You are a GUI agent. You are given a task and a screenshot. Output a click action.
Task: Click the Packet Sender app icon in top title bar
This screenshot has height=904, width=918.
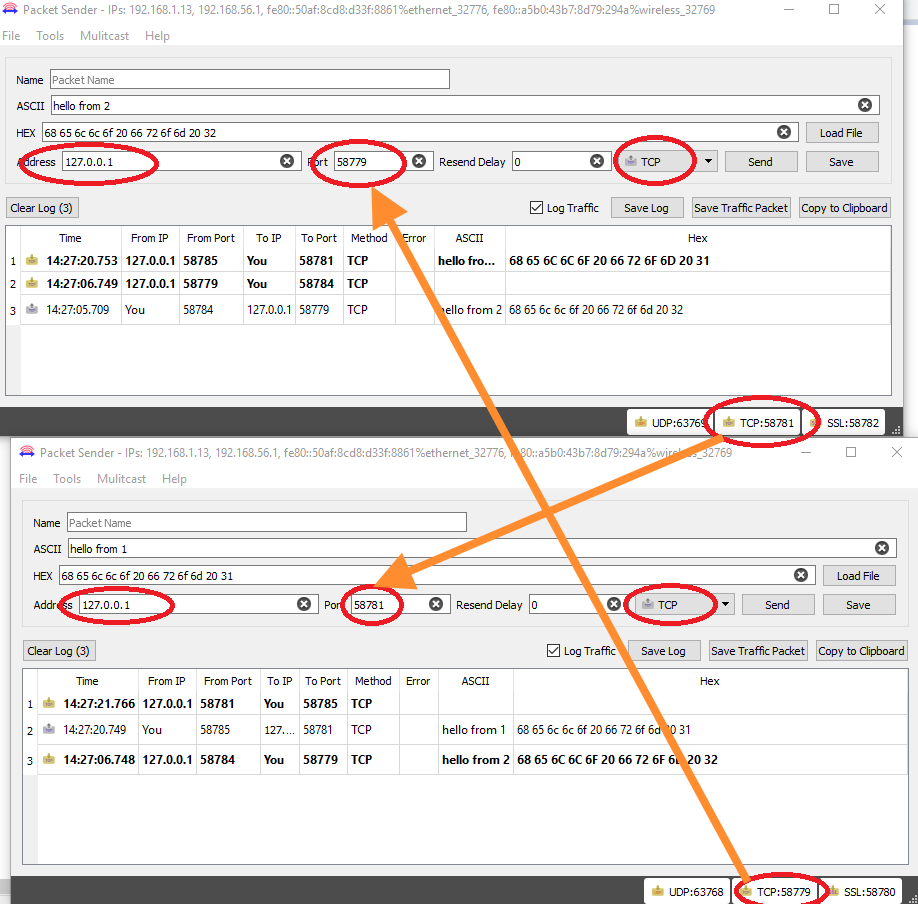[x=11, y=9]
